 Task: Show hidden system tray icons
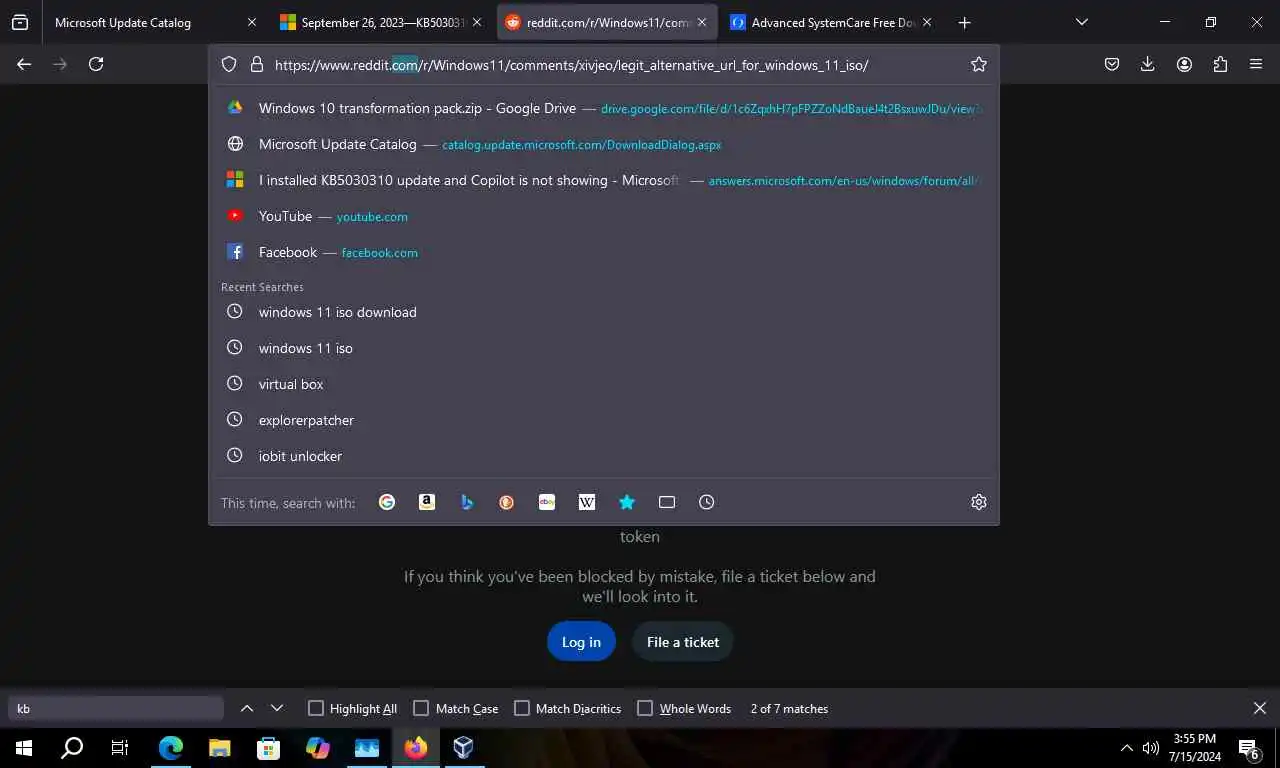coord(1127,748)
